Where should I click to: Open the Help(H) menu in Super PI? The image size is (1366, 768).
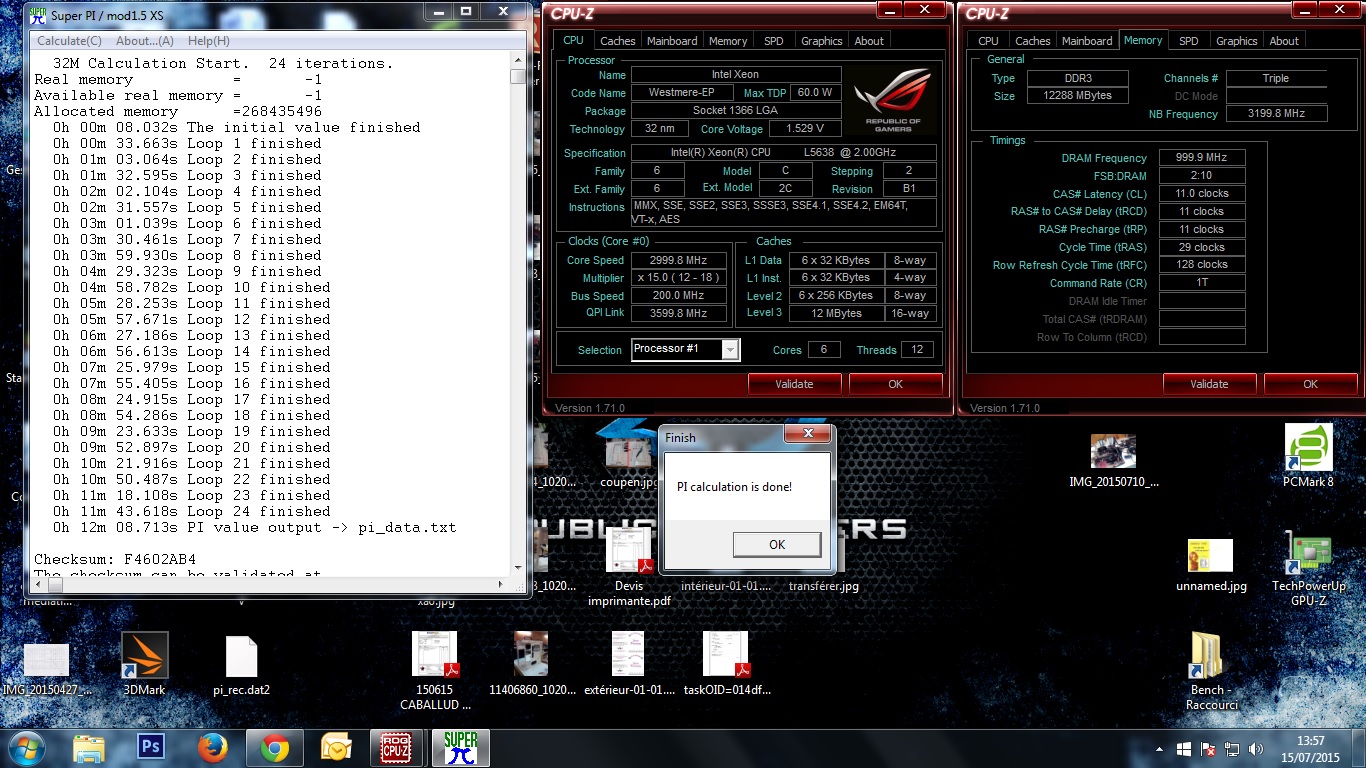click(209, 41)
